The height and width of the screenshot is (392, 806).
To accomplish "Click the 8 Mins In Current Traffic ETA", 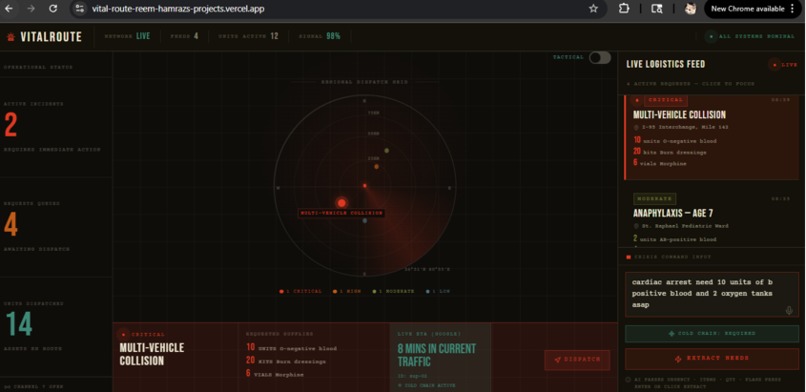I will (x=436, y=355).
